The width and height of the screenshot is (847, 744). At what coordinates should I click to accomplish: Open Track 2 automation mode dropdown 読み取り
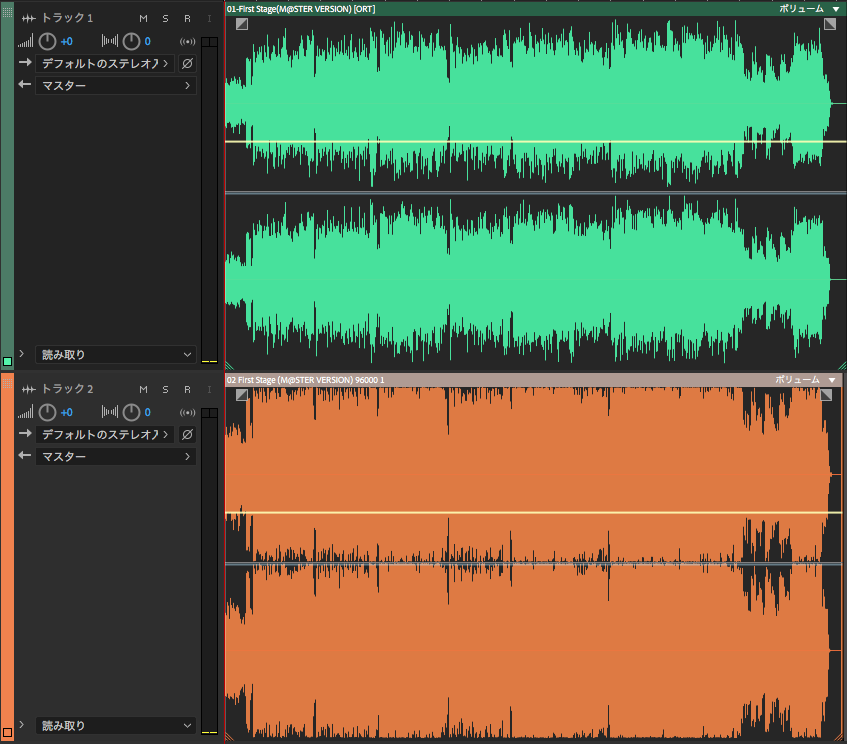tap(116, 726)
